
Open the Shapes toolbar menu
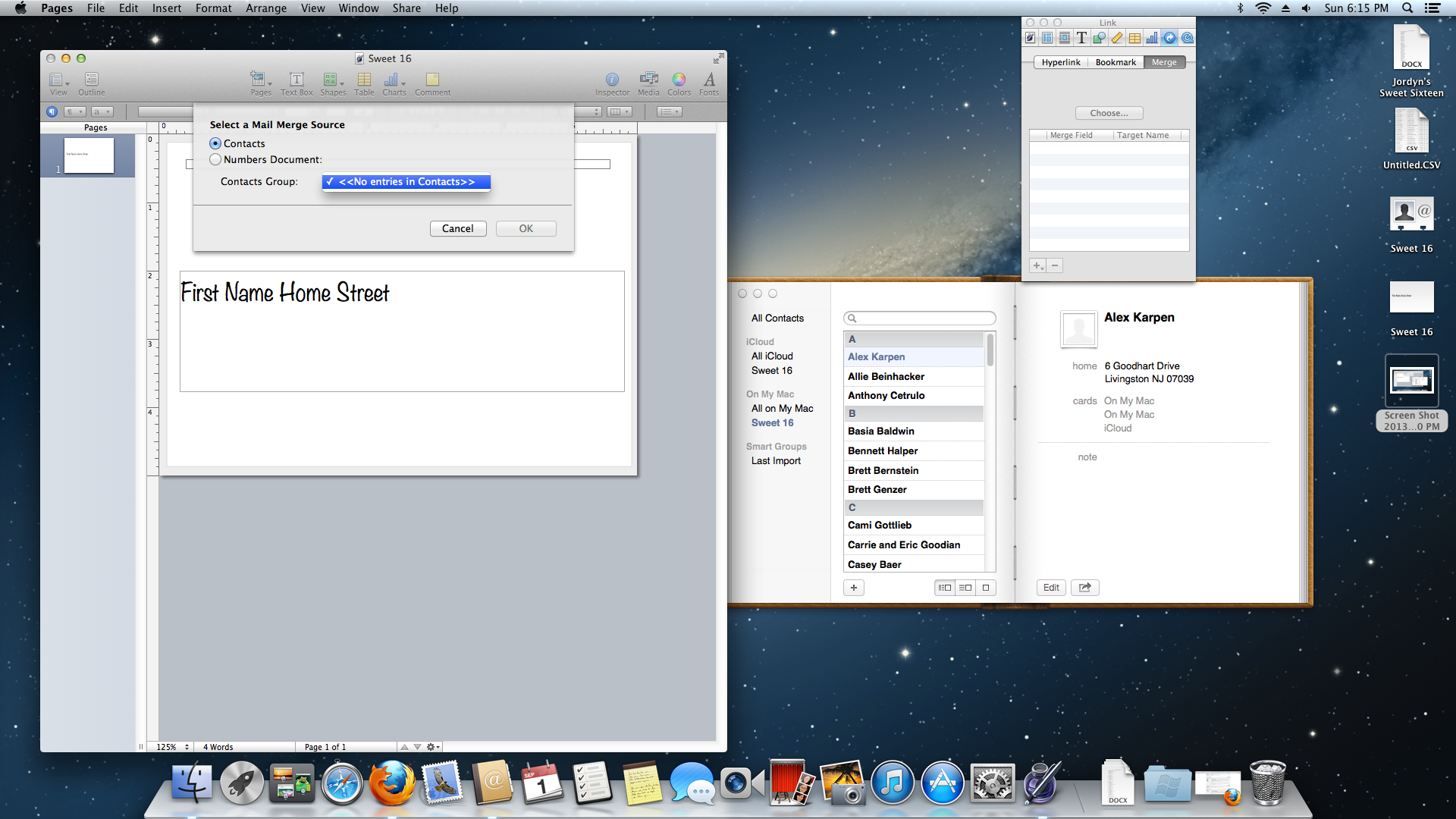pyautogui.click(x=333, y=83)
